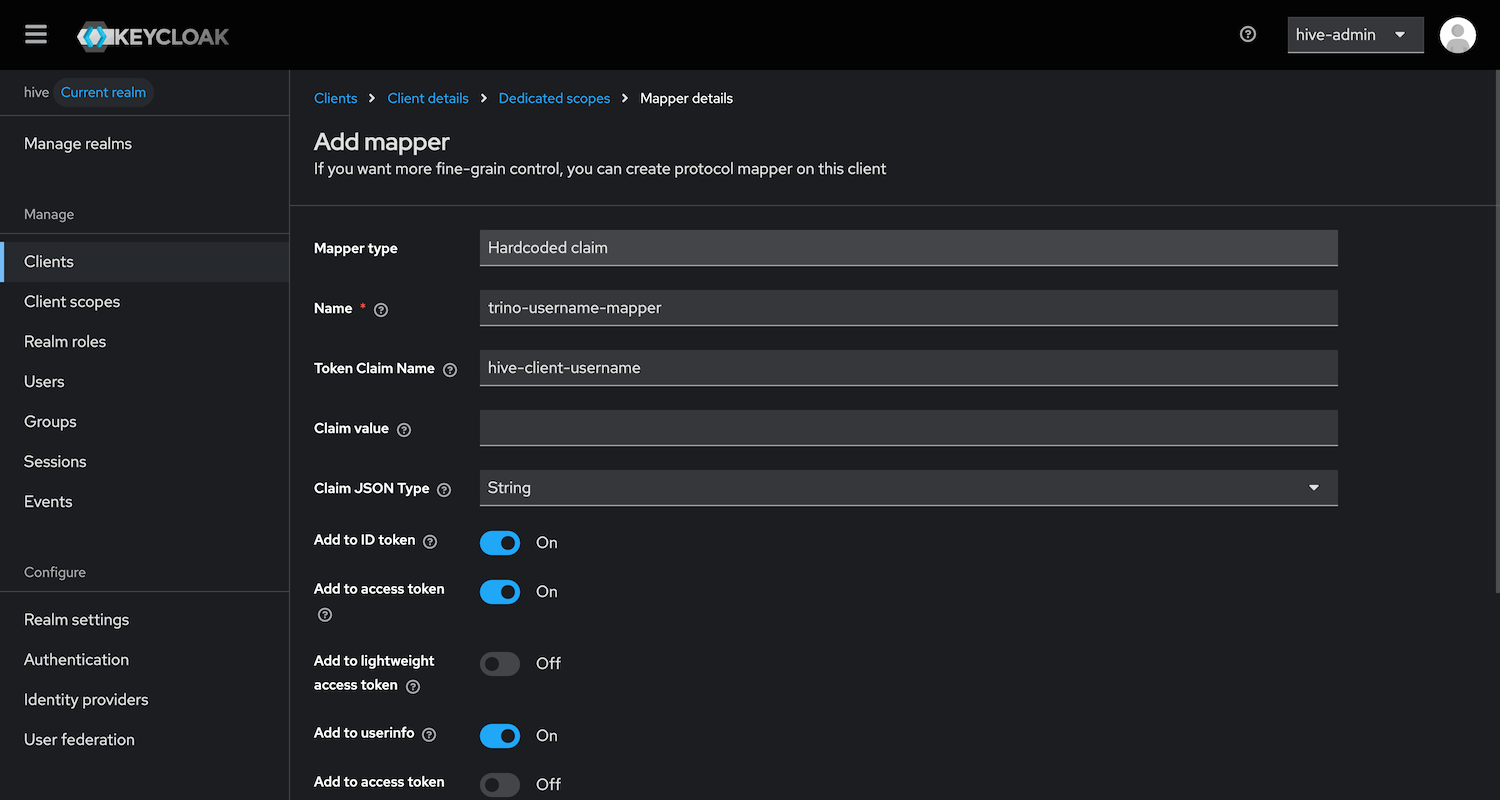Toggle the hamburger sidebar menu icon
This screenshot has height=800, width=1500.
pos(36,35)
